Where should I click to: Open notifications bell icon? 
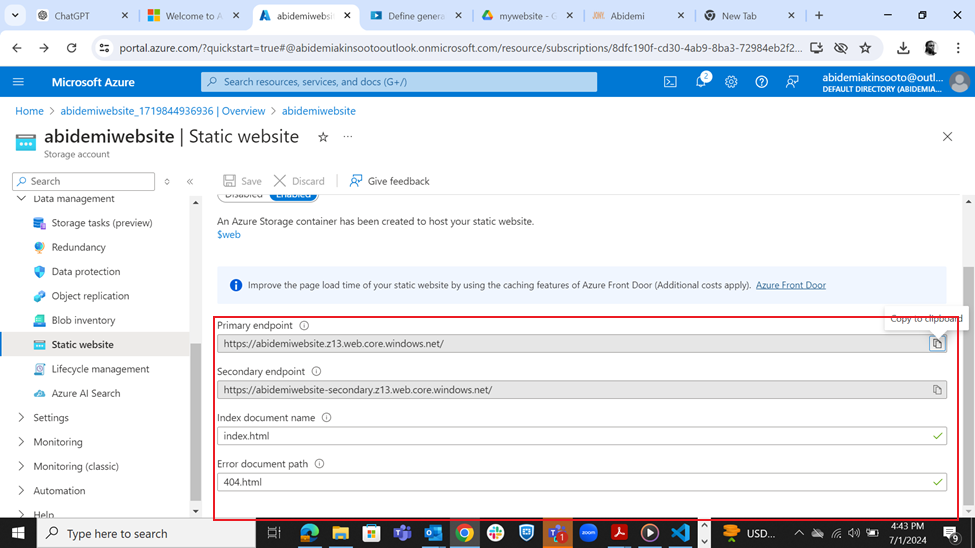[x=701, y=81]
